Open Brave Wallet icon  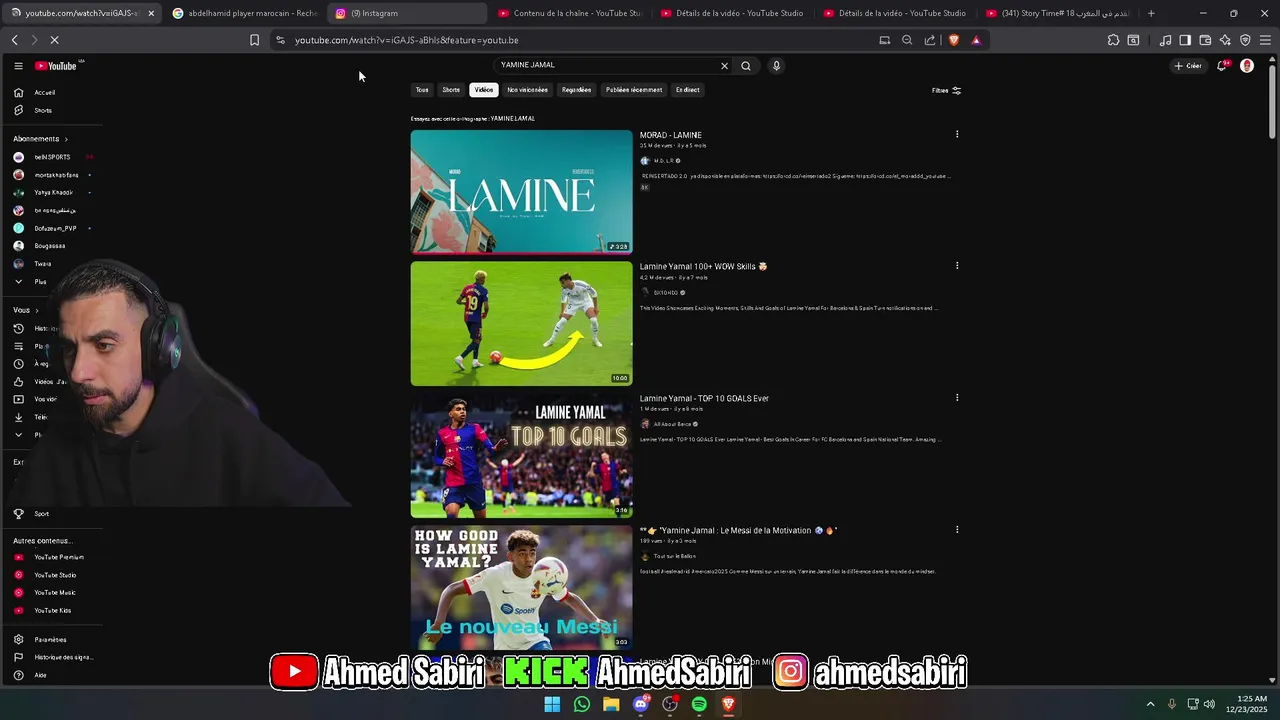tap(1205, 40)
